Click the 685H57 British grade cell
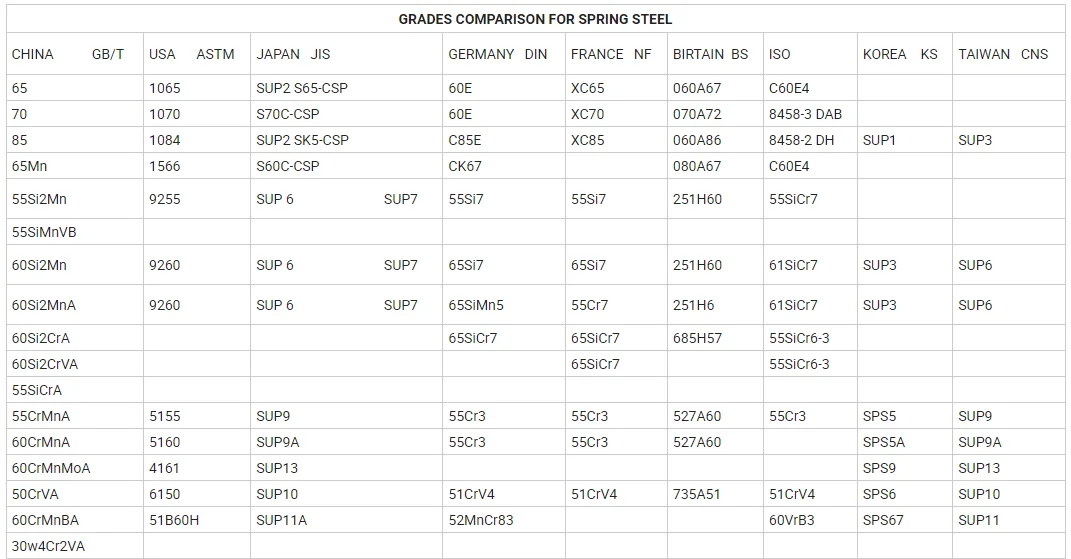The image size is (1071, 559). 715,338
